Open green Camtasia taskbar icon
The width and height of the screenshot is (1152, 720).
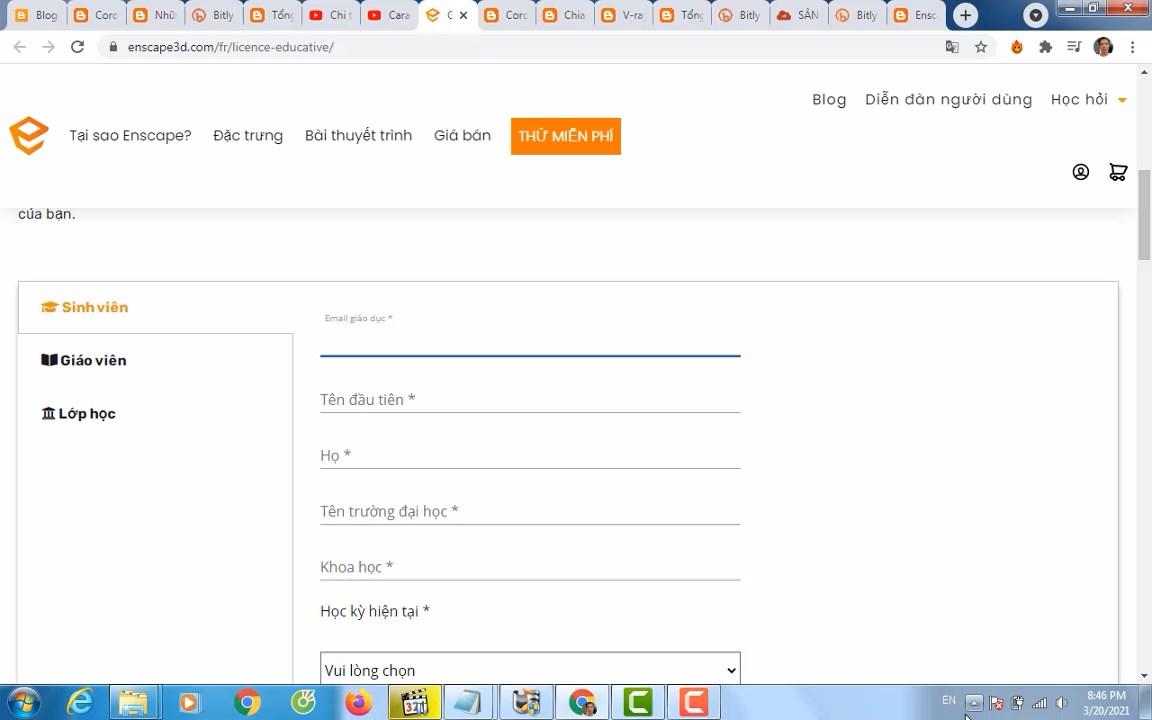tap(638, 702)
